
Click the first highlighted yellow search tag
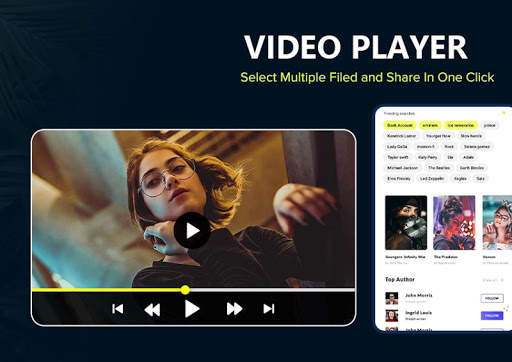400,125
